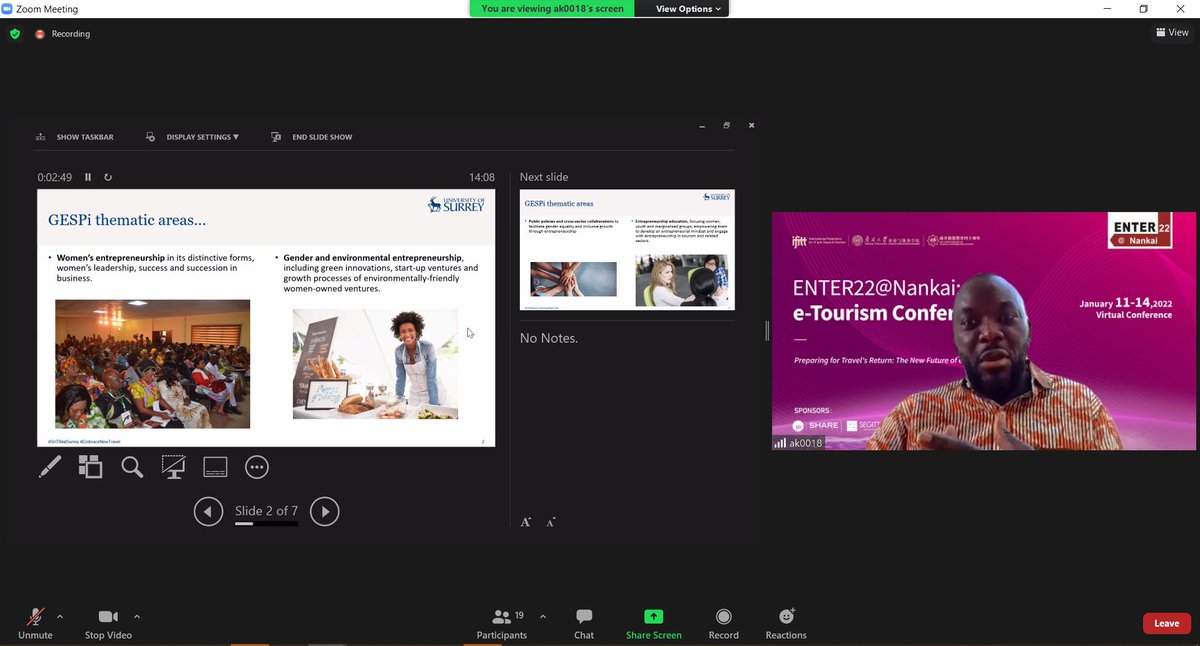Click the Zoom Meeting title bar logo
This screenshot has height=646, width=1200.
8,9
